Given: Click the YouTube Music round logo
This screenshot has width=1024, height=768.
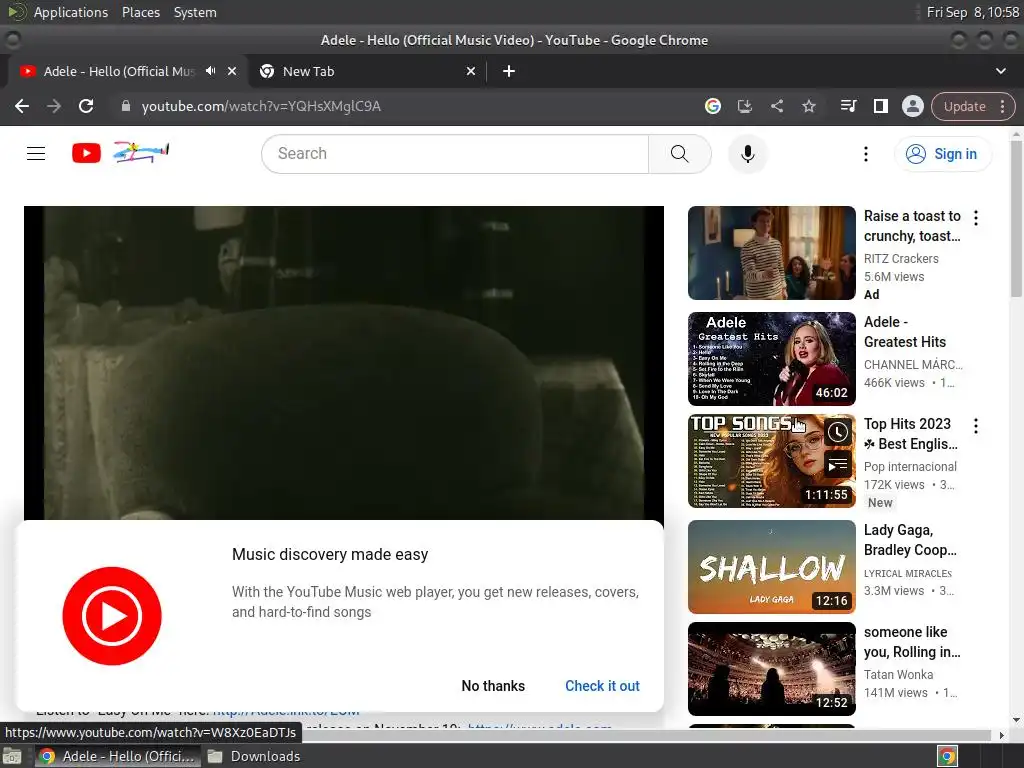Looking at the screenshot, I should point(112,616).
